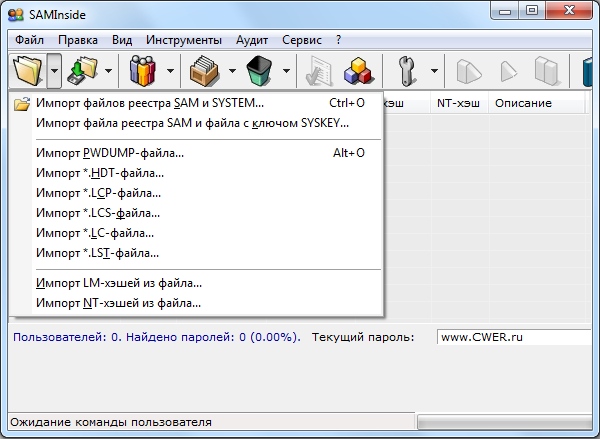Screen dimensions: 600x439
Task: Open the Аудит menu
Action: click(x=252, y=40)
